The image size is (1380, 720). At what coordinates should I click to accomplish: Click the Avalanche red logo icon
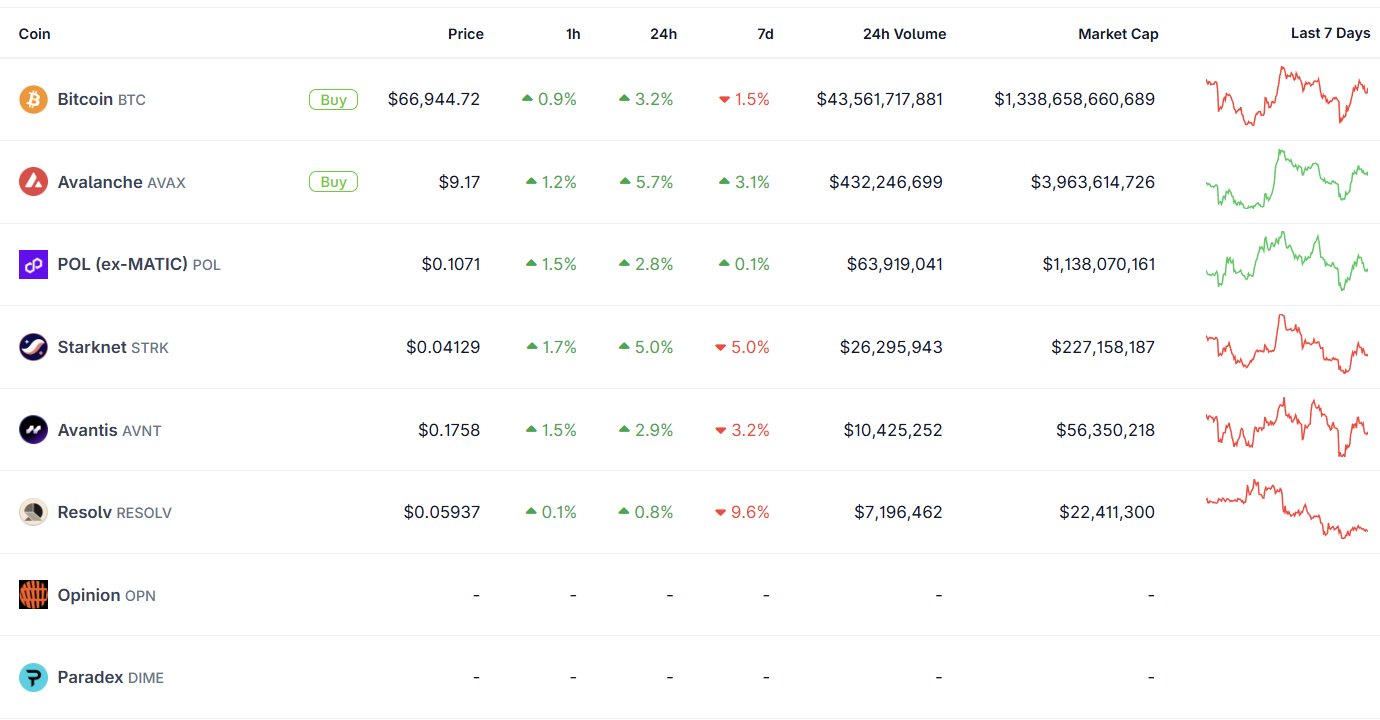coord(33,182)
